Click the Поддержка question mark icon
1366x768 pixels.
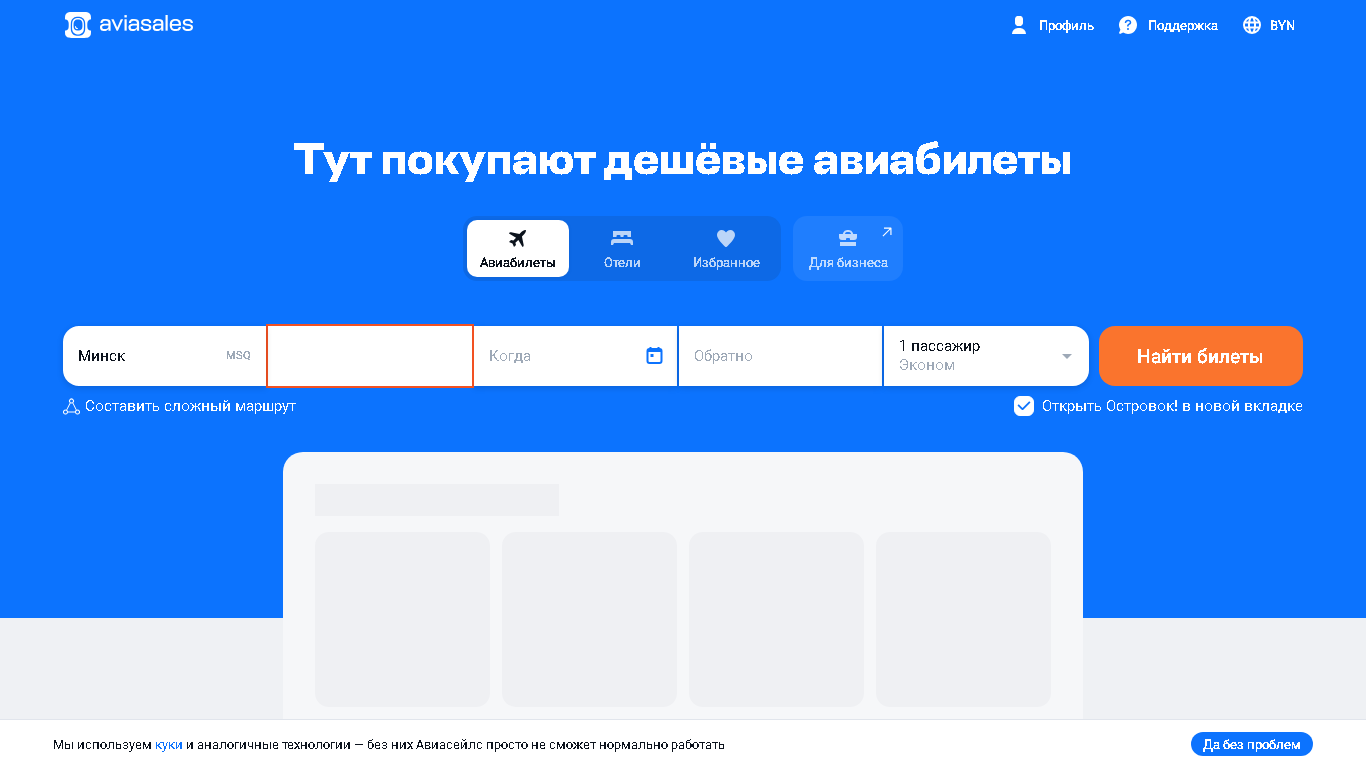[x=1128, y=25]
